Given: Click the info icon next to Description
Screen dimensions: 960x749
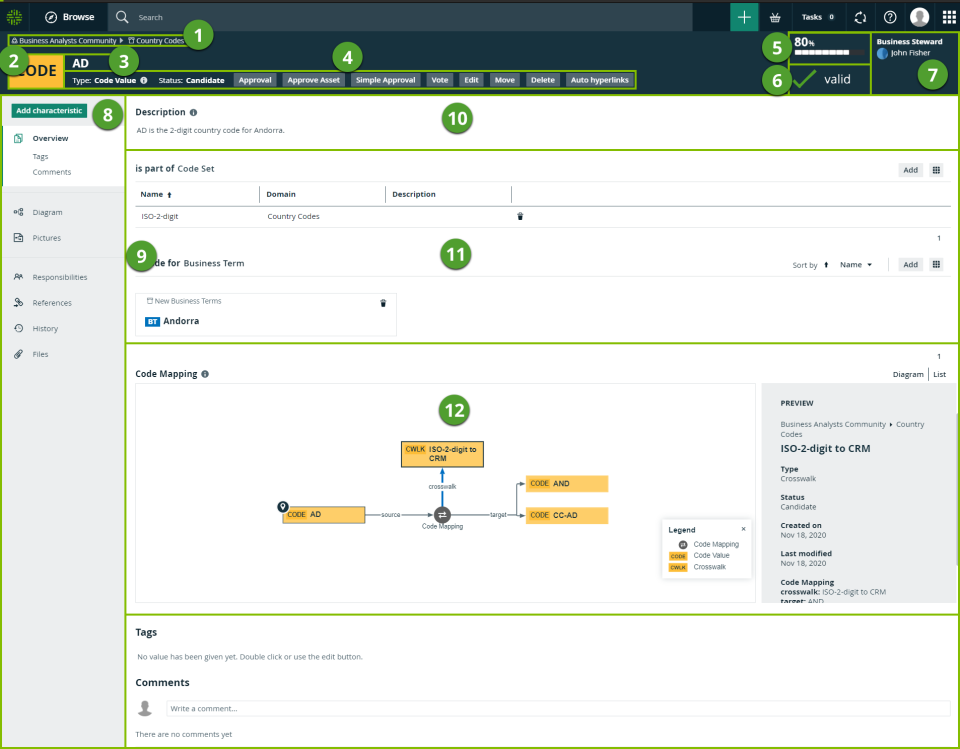Looking at the screenshot, I should pyautogui.click(x=193, y=113).
